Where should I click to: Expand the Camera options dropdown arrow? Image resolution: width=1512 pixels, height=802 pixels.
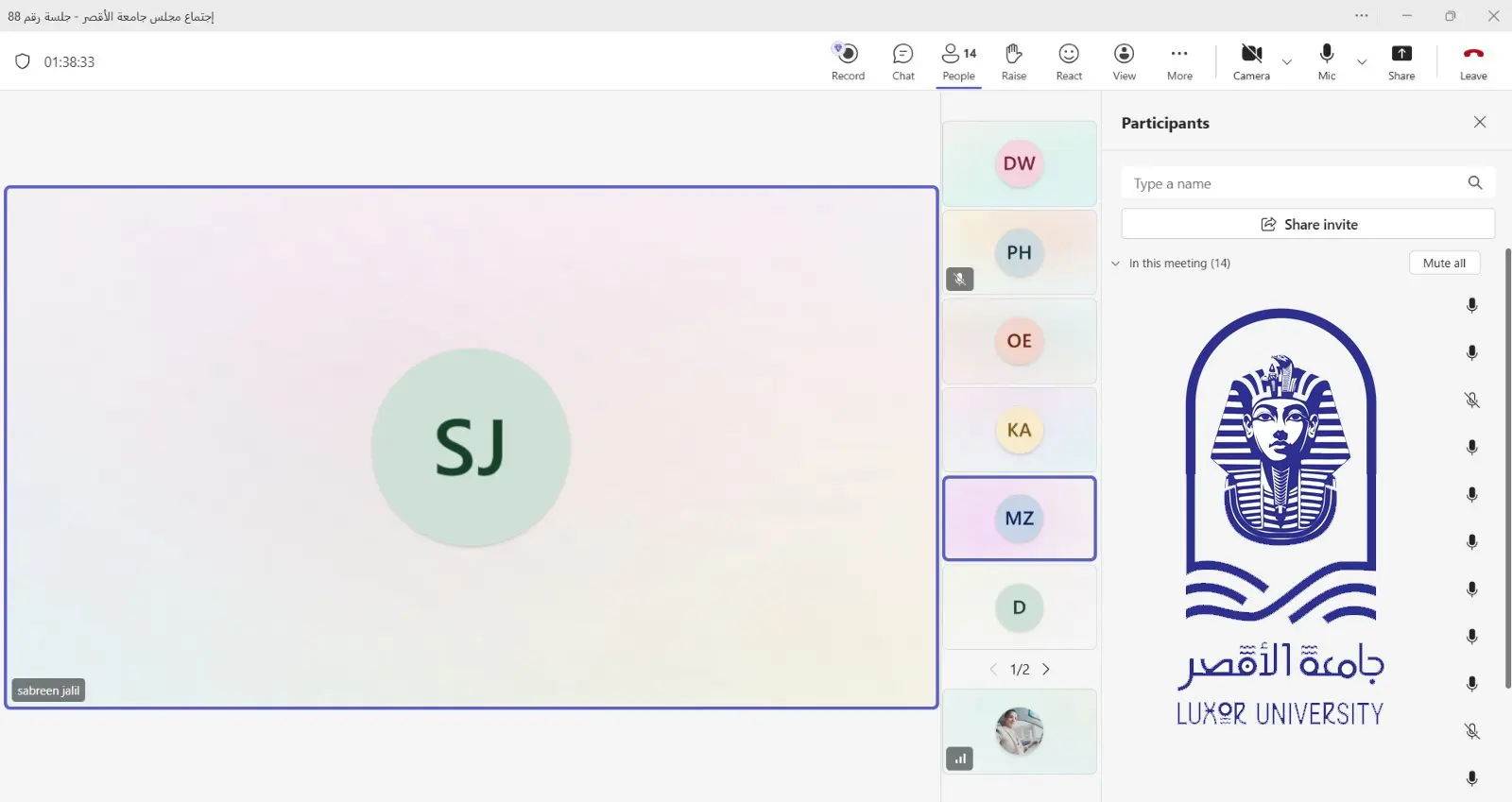pos(1286,62)
